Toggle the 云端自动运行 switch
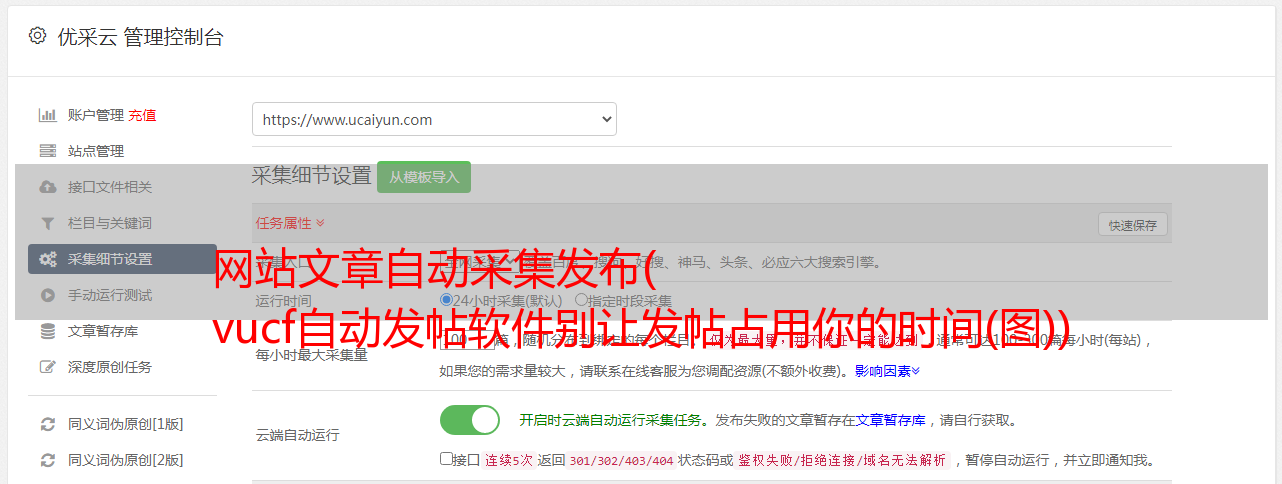Image resolution: width=1282 pixels, height=484 pixels. [470, 420]
